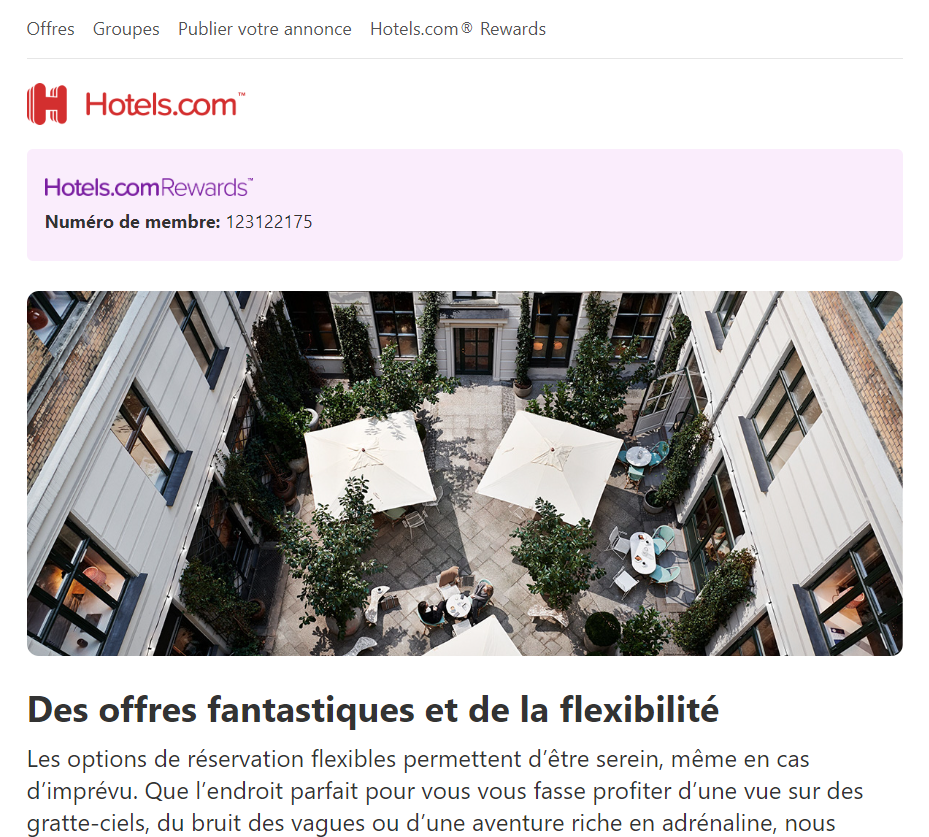Image resolution: width=929 pixels, height=837 pixels.
Task: Click the purple Hotels.com Rewards logo
Action: pos(148,187)
